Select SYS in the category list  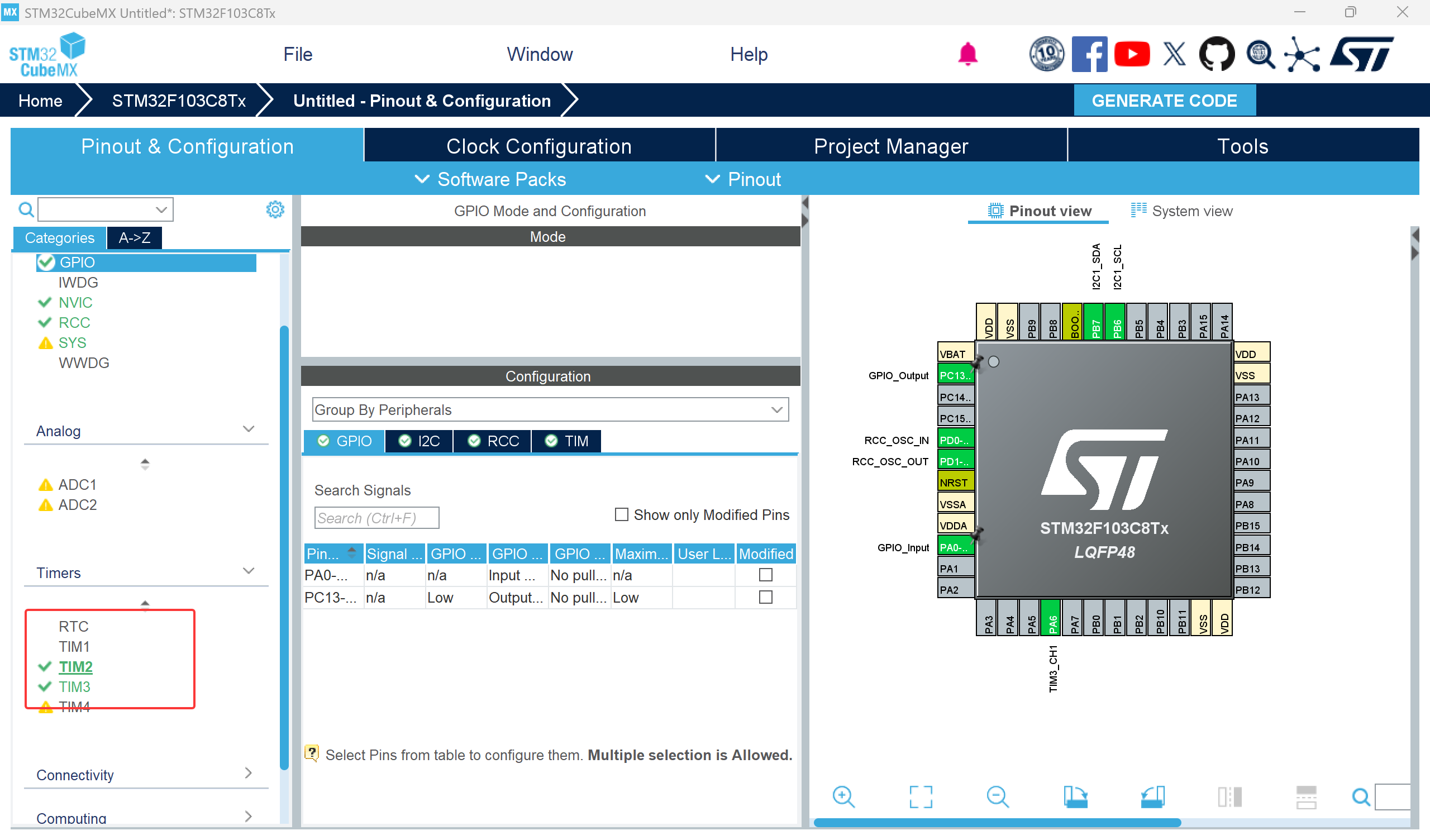(72, 343)
